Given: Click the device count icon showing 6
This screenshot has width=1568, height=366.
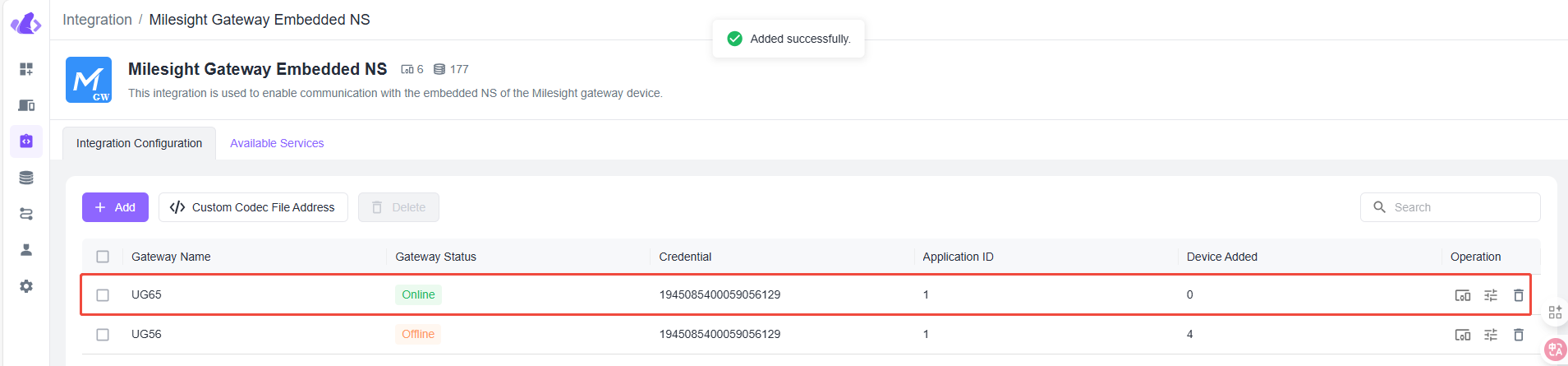Looking at the screenshot, I should [x=407, y=69].
